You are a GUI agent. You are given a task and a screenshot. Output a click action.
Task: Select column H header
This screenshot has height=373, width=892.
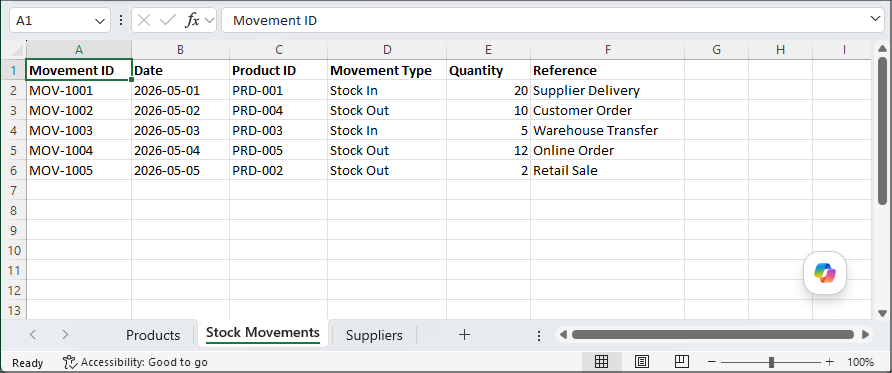780,49
